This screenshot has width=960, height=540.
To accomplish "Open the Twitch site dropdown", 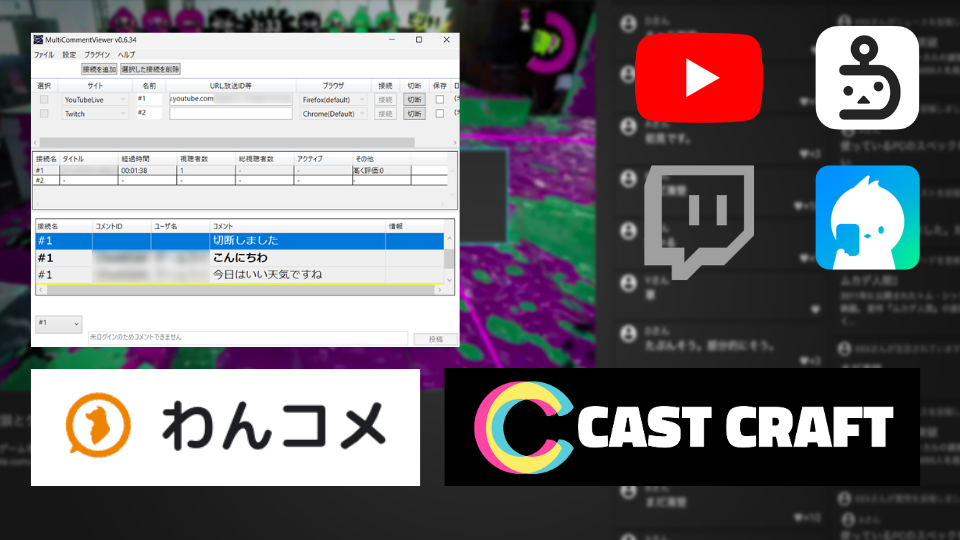I will pyautogui.click(x=95, y=114).
